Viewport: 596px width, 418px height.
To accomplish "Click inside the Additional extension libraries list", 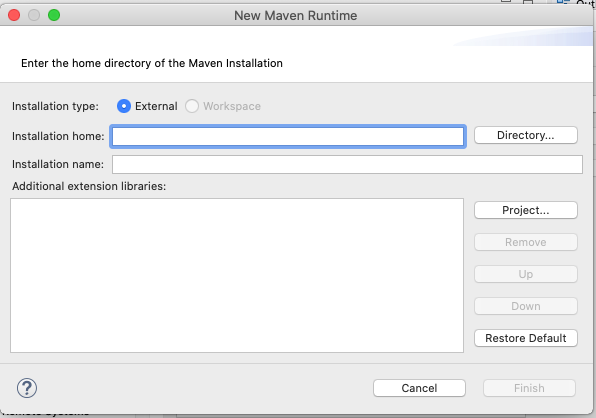I will click(x=237, y=275).
